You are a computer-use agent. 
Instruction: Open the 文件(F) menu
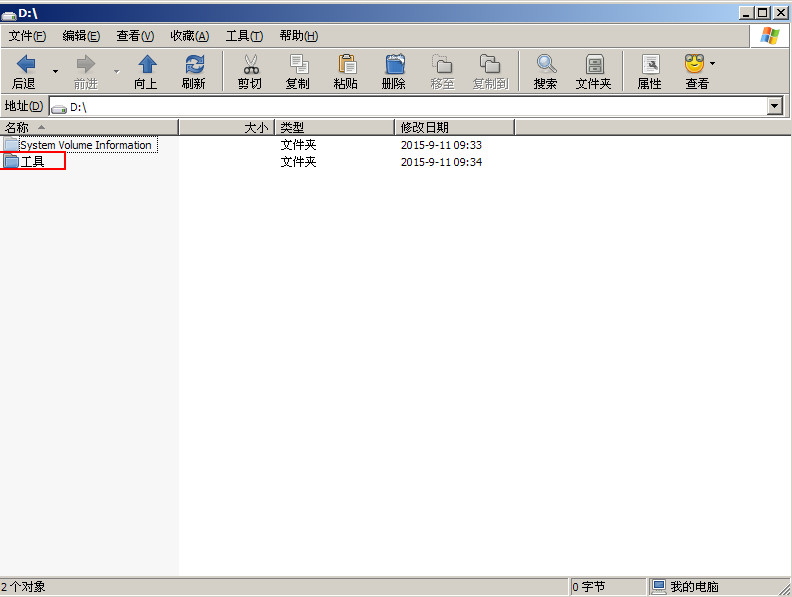click(27, 36)
